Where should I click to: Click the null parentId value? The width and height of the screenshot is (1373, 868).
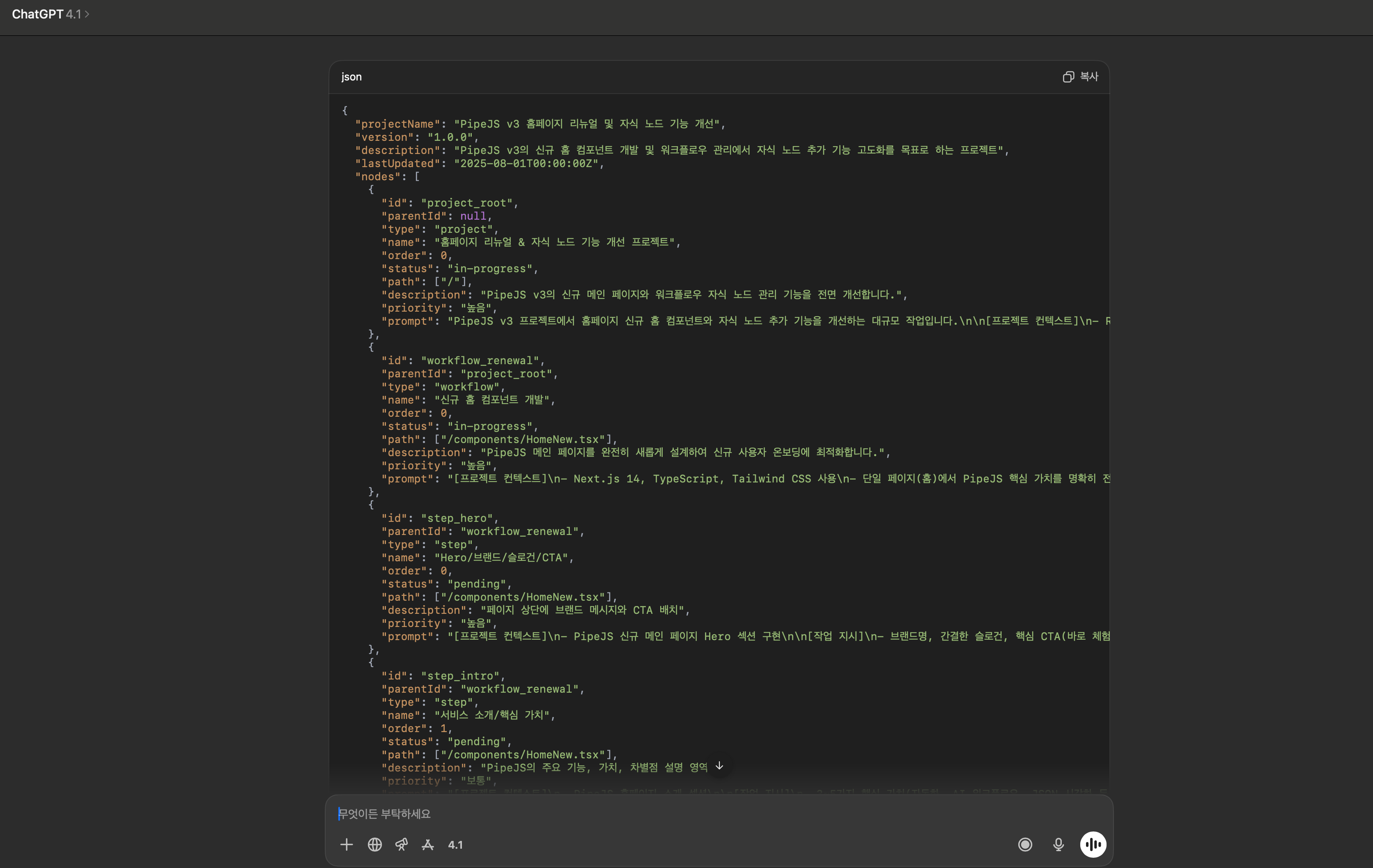[473, 216]
